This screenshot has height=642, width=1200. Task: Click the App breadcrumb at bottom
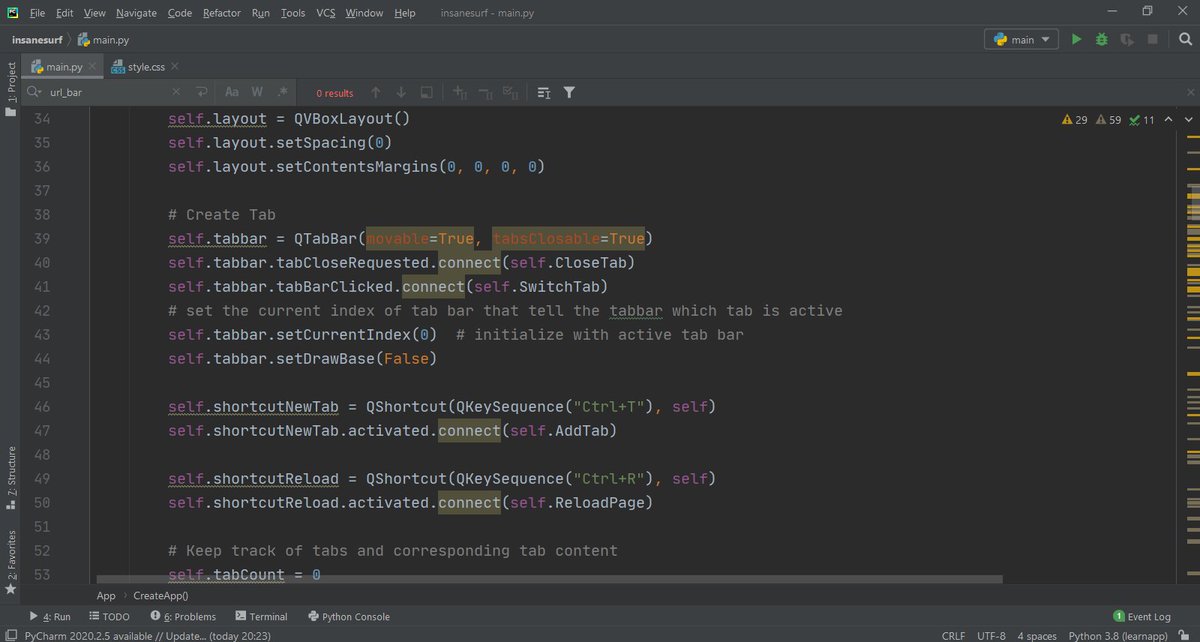[106, 595]
